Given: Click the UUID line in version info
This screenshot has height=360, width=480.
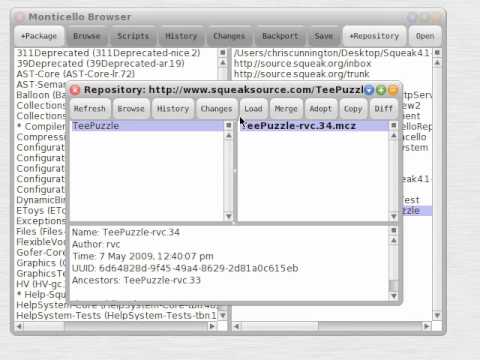Looking at the screenshot, I should 185,268.
